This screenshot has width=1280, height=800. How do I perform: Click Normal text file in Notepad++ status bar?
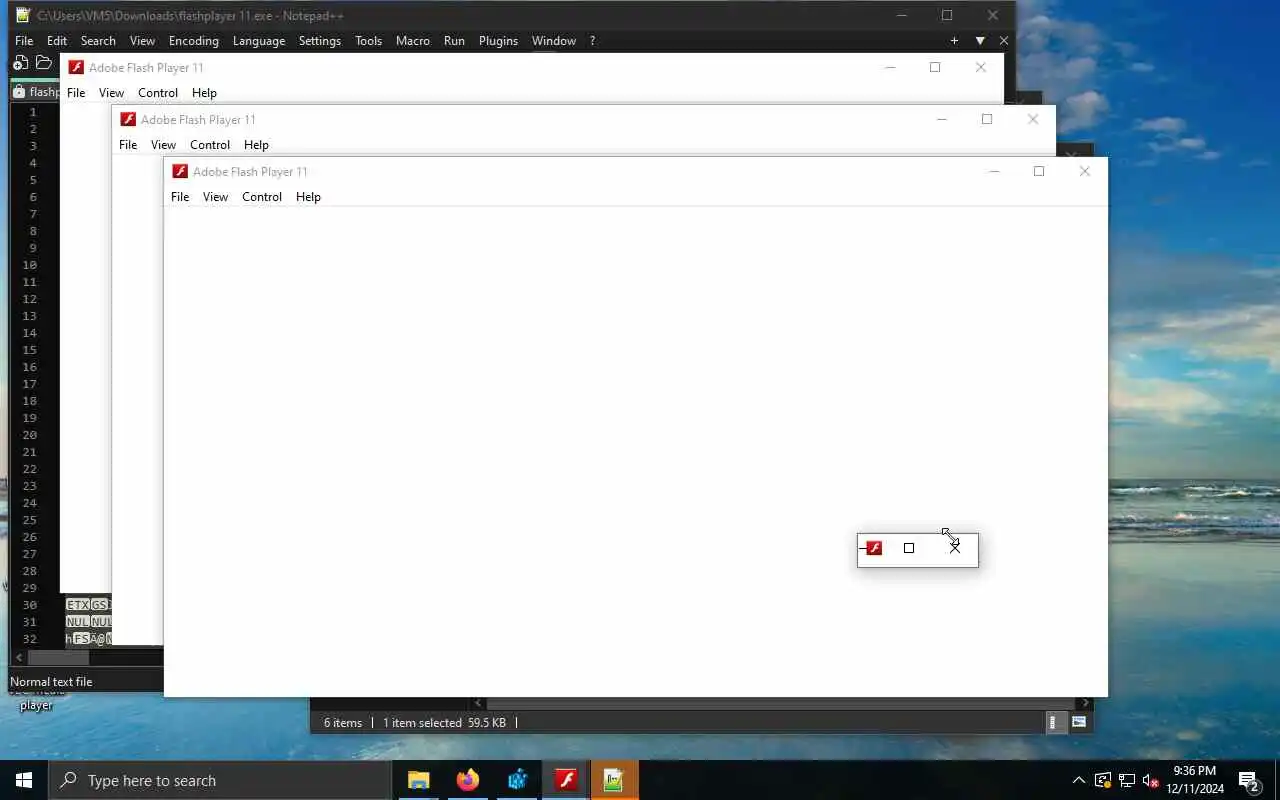pos(51,682)
